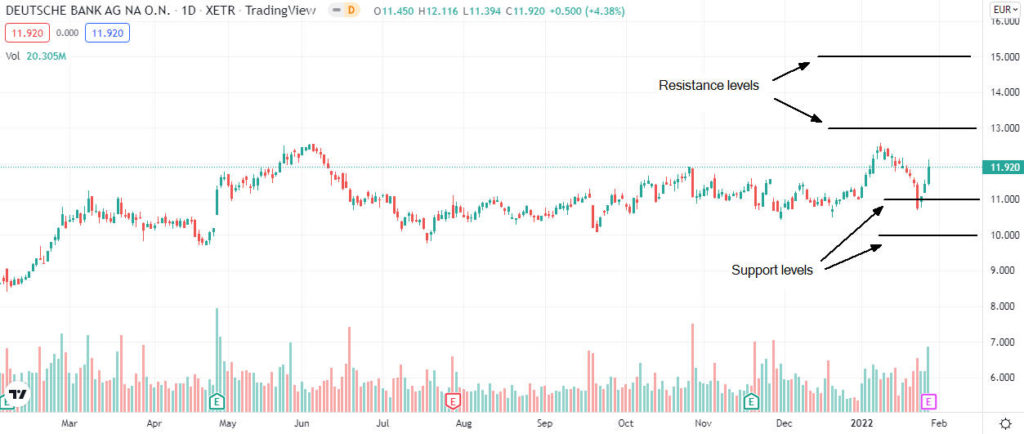Click the Jun label on the time axis
This screenshot has height=434, width=1024.
click(x=301, y=423)
